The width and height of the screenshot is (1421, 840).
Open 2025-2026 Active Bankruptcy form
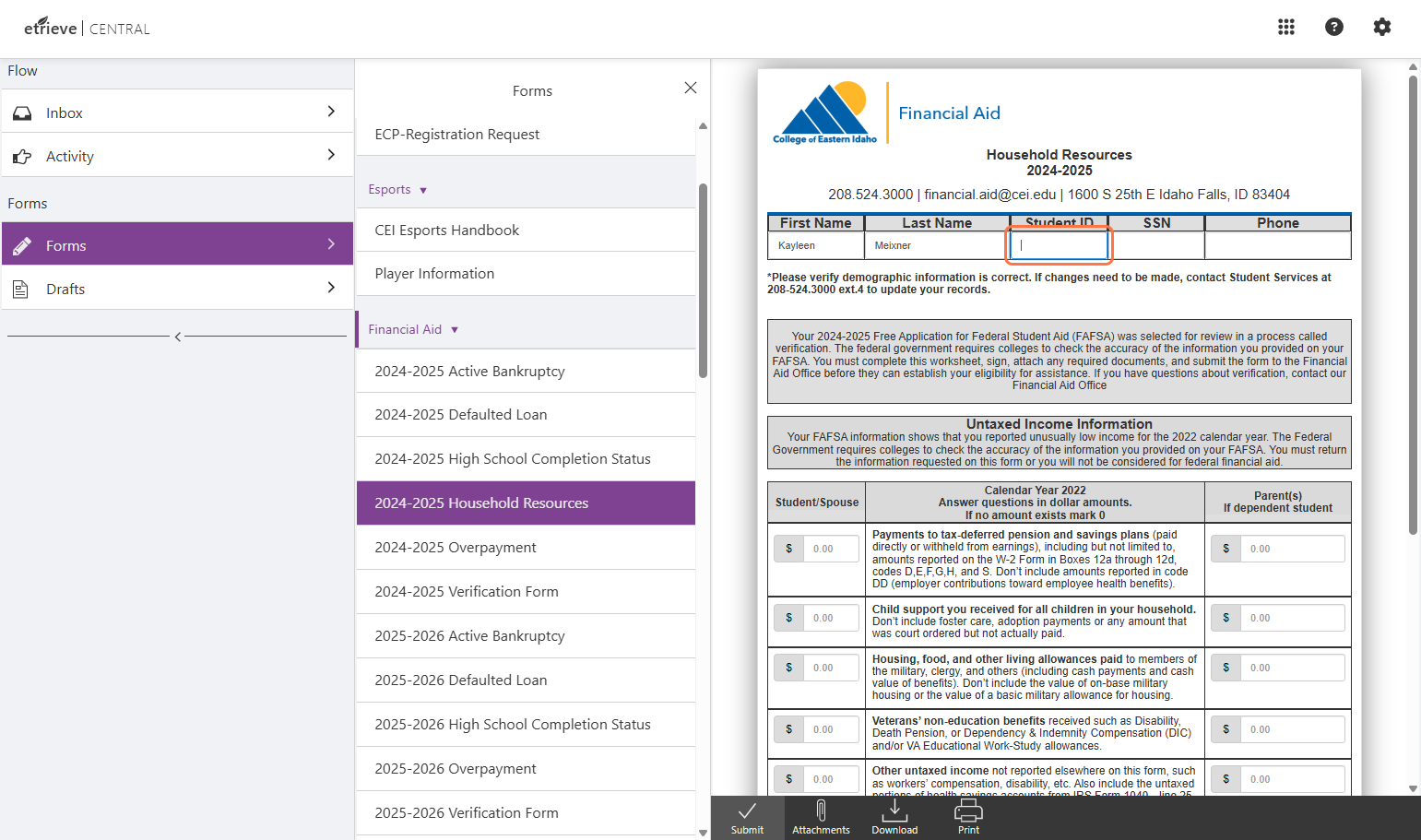pos(526,636)
